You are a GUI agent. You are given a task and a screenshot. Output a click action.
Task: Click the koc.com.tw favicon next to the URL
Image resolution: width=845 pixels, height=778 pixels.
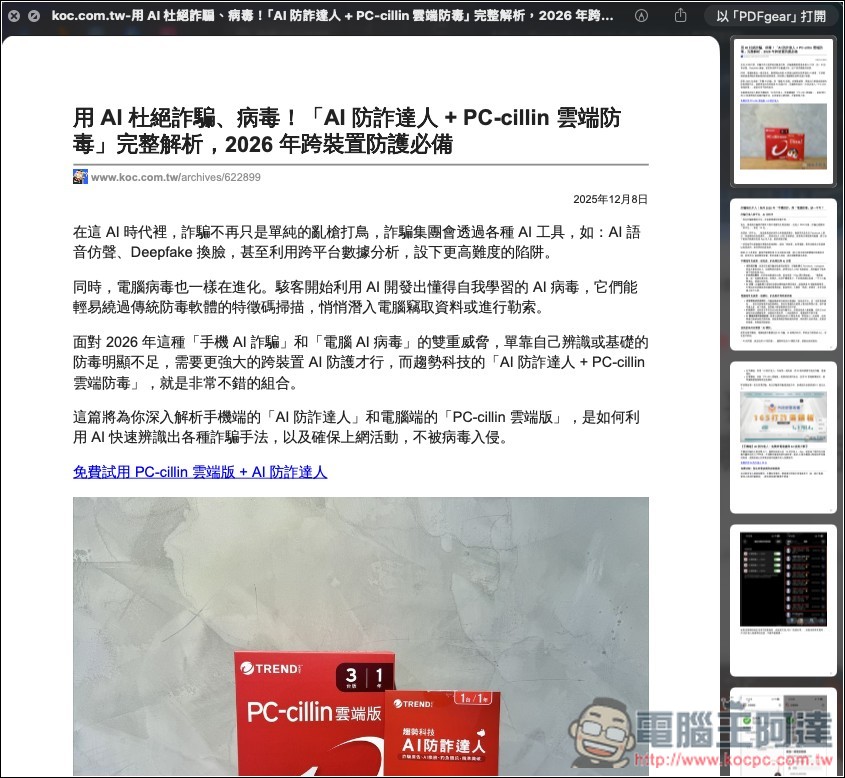[x=80, y=176]
